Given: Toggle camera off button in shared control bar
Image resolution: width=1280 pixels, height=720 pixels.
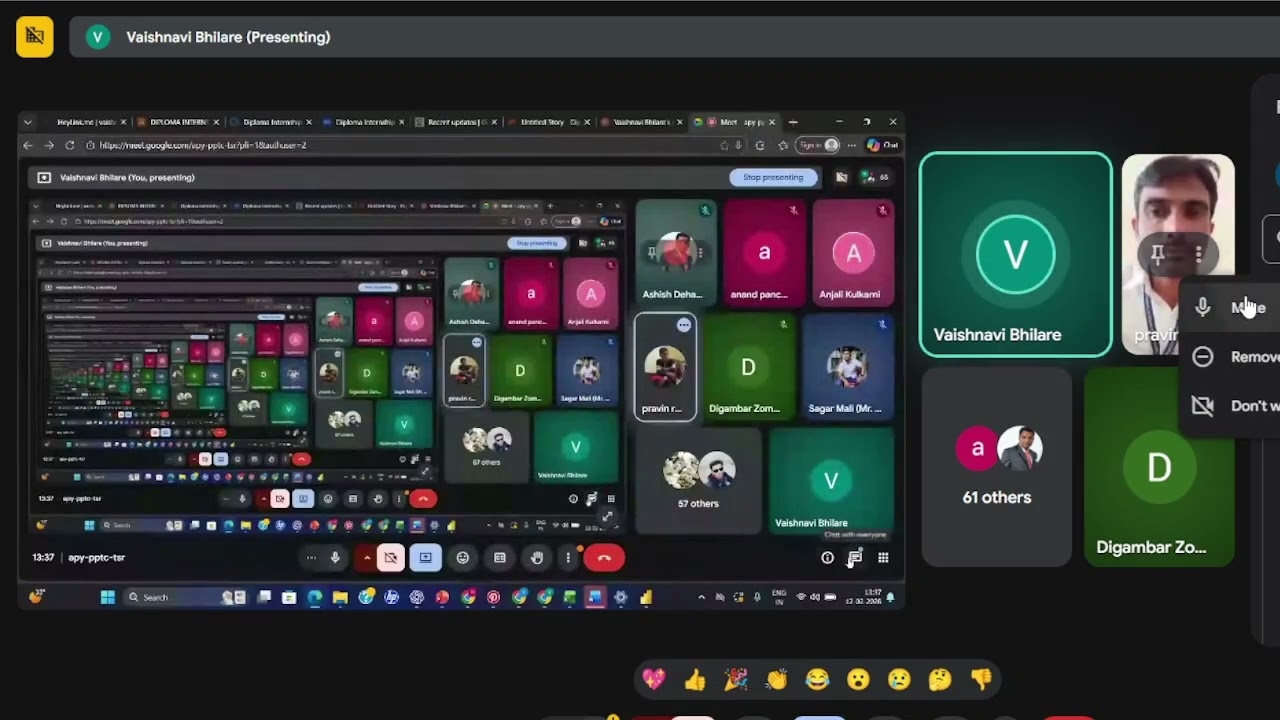Looking at the screenshot, I should pyautogui.click(x=390, y=558).
